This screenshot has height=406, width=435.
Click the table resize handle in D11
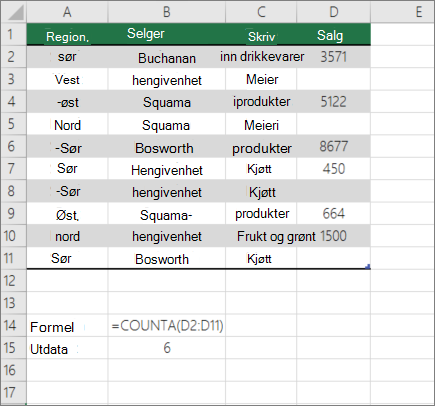(x=368, y=266)
